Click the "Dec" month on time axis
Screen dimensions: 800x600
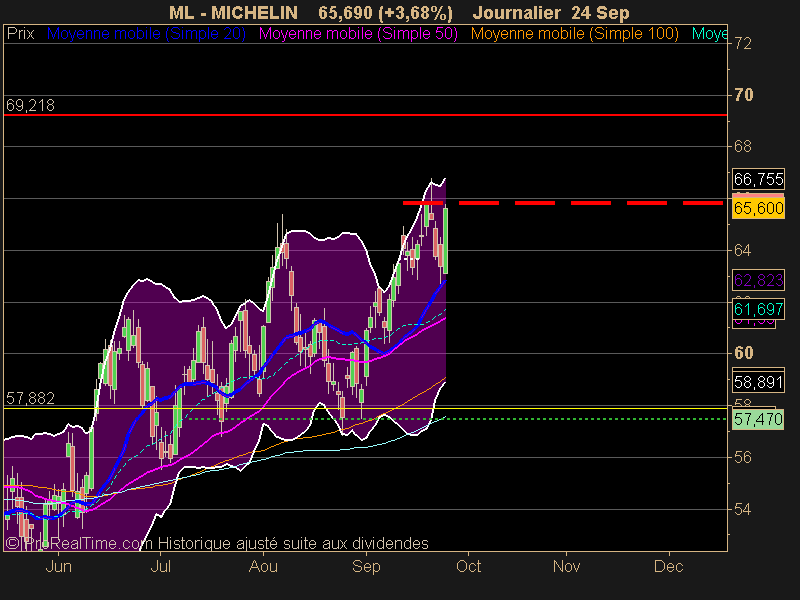tap(669, 567)
